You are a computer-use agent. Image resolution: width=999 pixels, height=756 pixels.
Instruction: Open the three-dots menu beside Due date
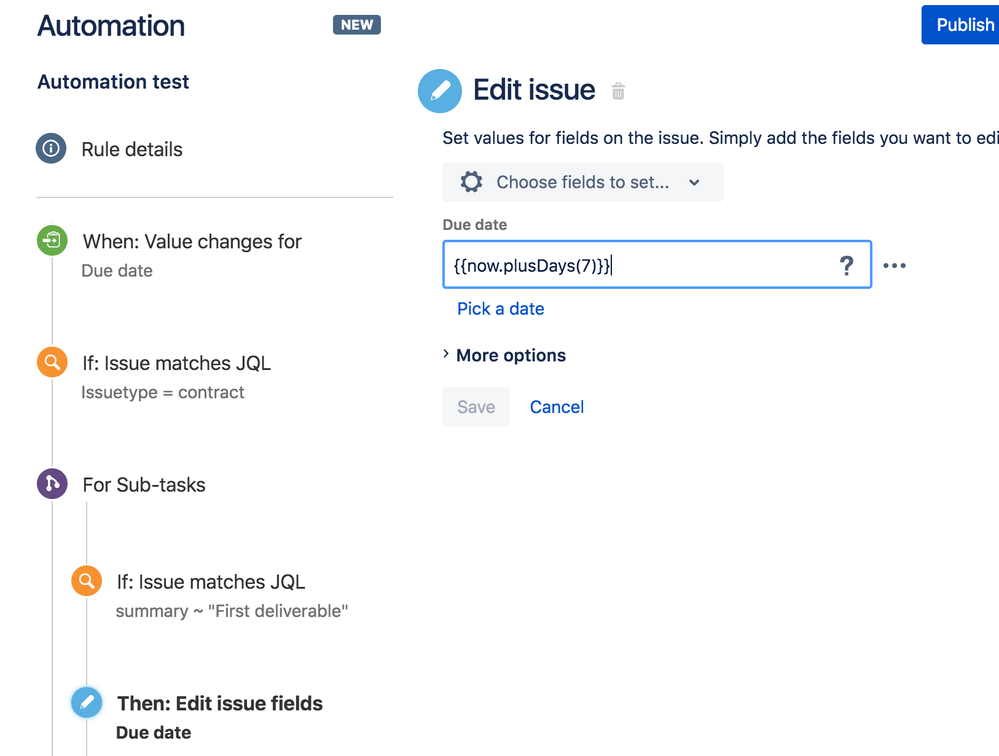point(894,265)
